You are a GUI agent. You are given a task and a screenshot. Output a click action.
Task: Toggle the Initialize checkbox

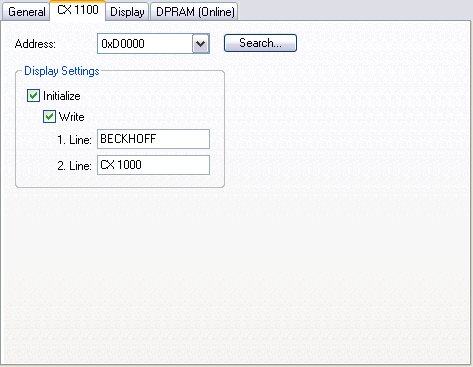point(33,96)
